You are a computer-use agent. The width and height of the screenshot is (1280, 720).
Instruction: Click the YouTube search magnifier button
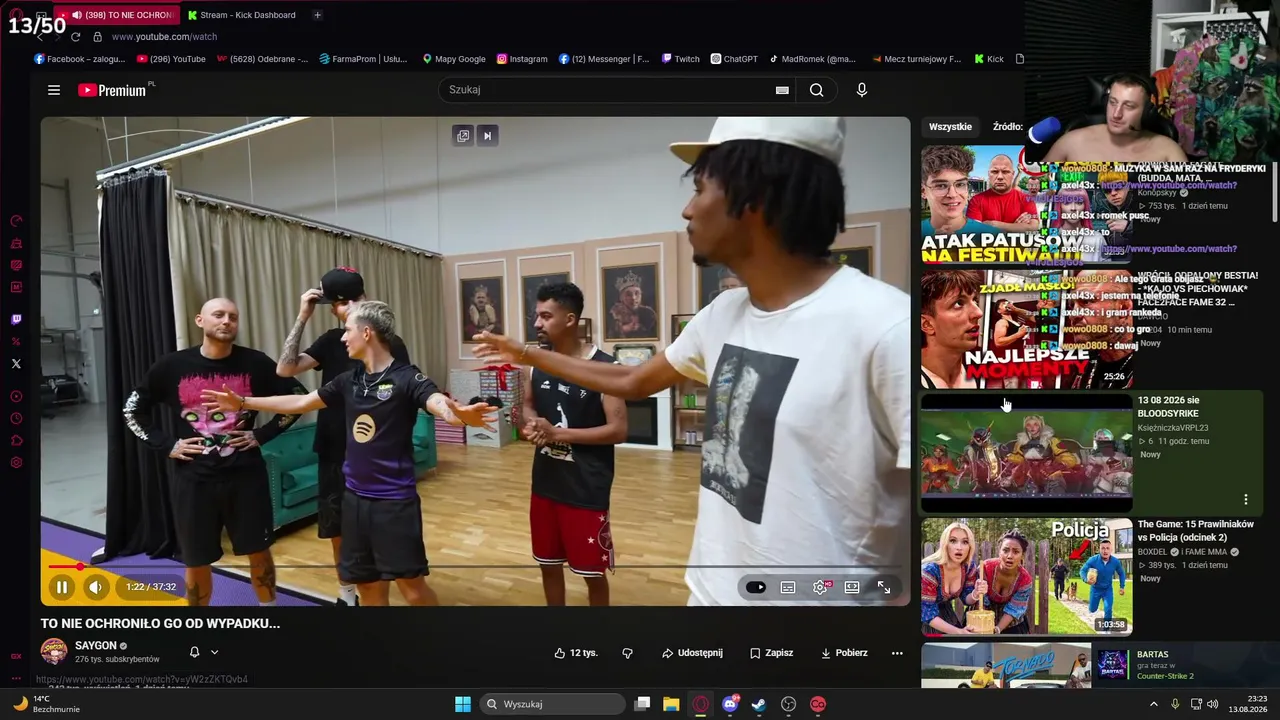[x=817, y=90]
